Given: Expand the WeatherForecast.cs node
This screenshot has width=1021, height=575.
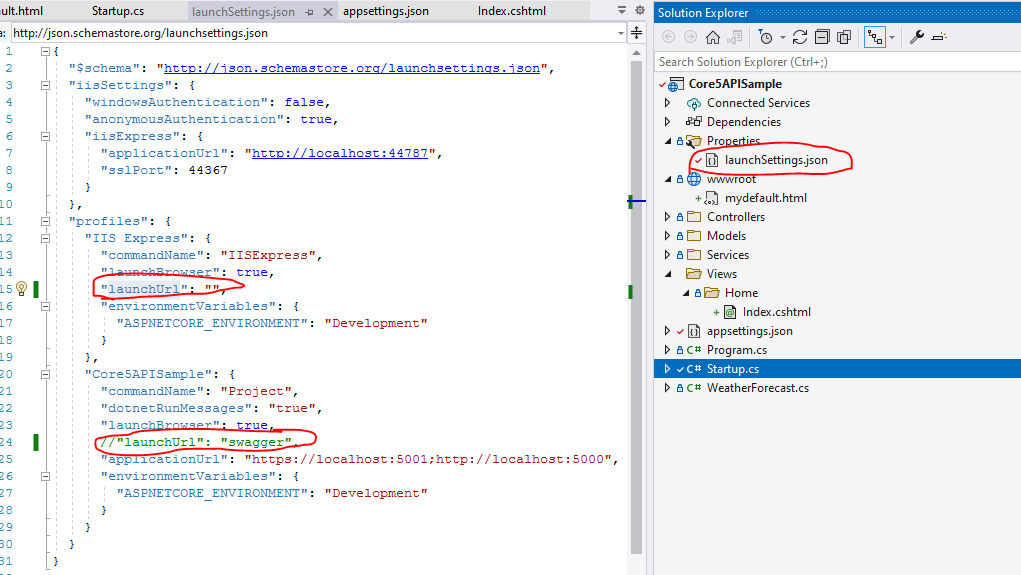Looking at the screenshot, I should tap(667, 388).
